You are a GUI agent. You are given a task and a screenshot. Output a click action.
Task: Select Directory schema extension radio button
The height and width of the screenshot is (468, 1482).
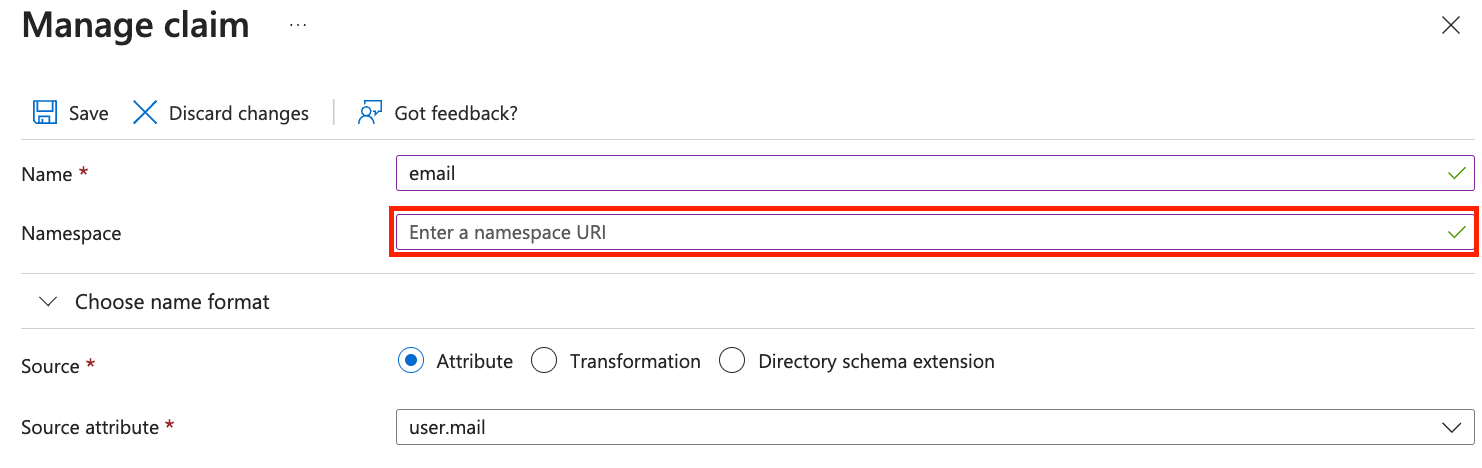tap(732, 361)
